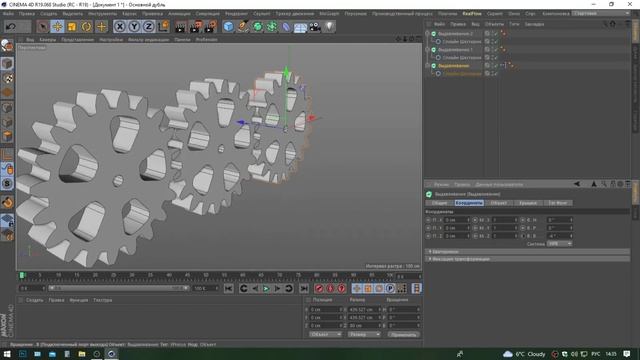Viewport: 640px width, 360px height.
Task: Click the green play button
Action: point(266,289)
